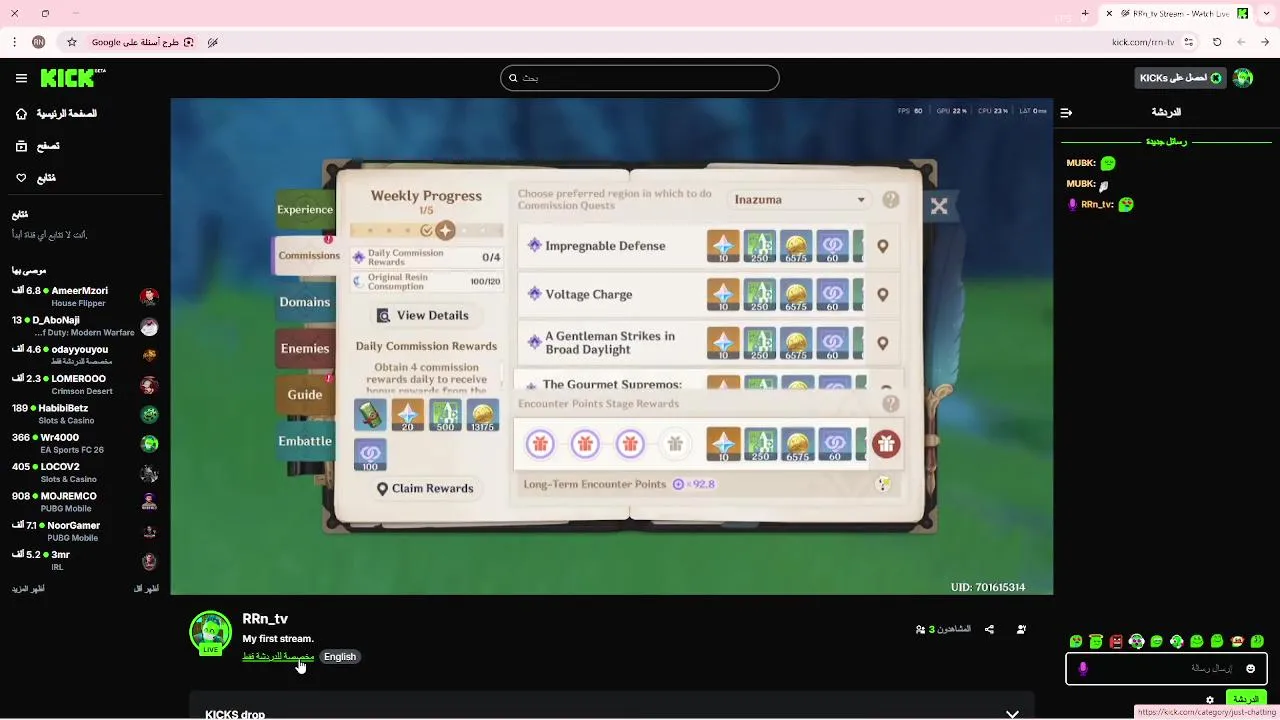Click the RRn_tv channel name
Image resolution: width=1280 pixels, height=720 pixels.
point(265,619)
